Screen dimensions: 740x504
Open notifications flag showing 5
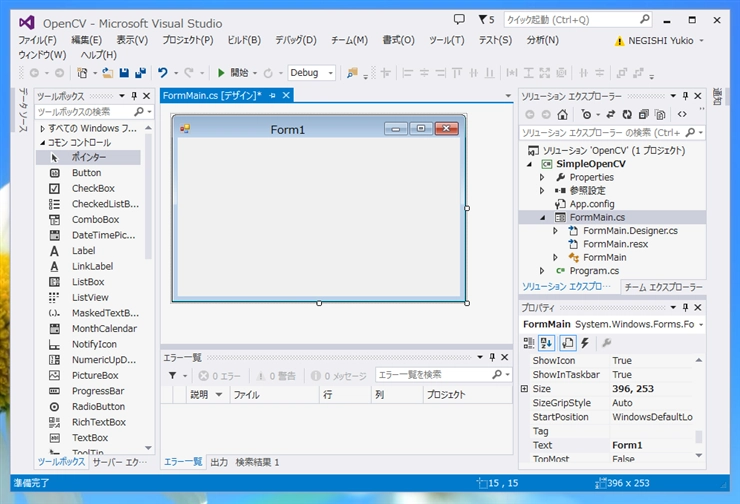486,19
